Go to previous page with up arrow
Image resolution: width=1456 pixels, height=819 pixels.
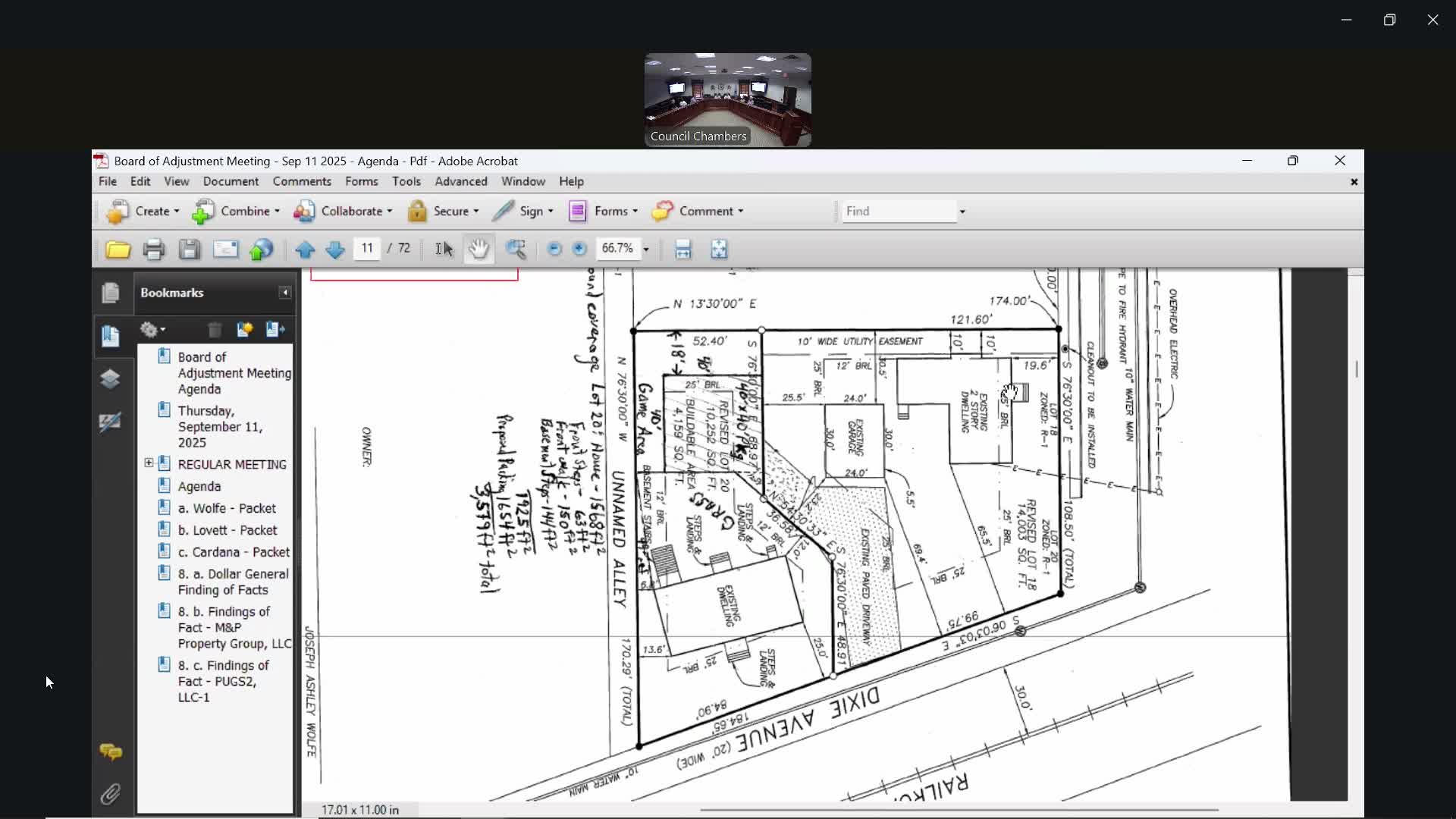[305, 249]
